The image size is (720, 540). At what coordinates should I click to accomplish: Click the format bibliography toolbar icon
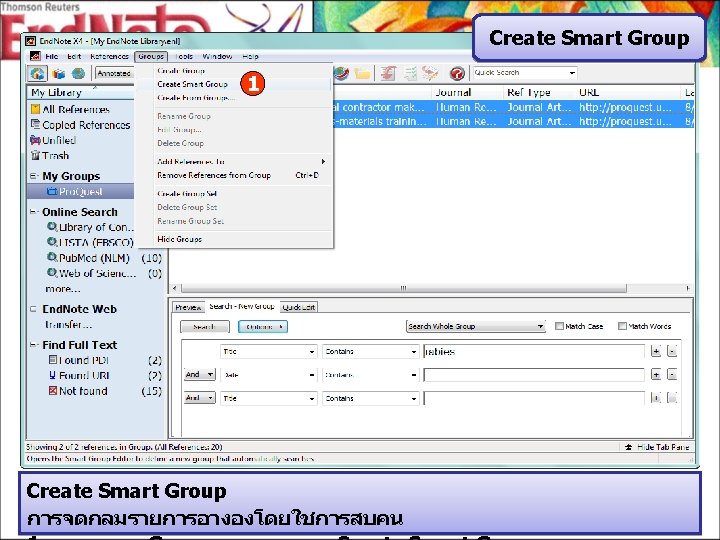click(x=388, y=73)
